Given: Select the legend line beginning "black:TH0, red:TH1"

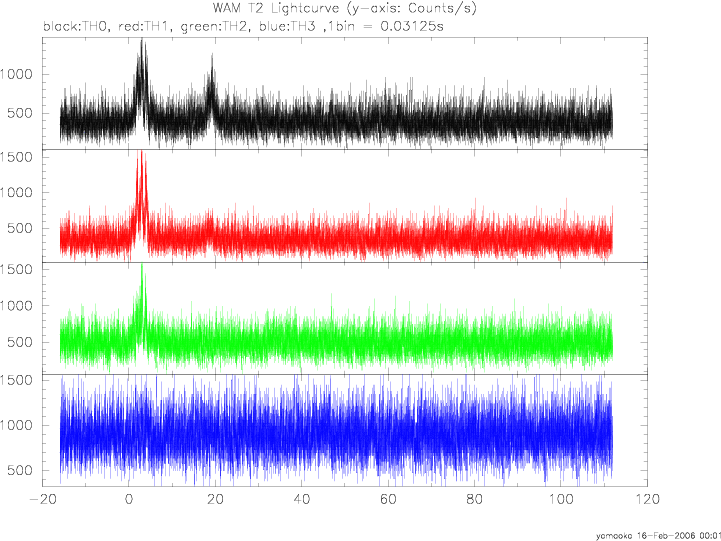Looking at the screenshot, I should tap(243, 26).
